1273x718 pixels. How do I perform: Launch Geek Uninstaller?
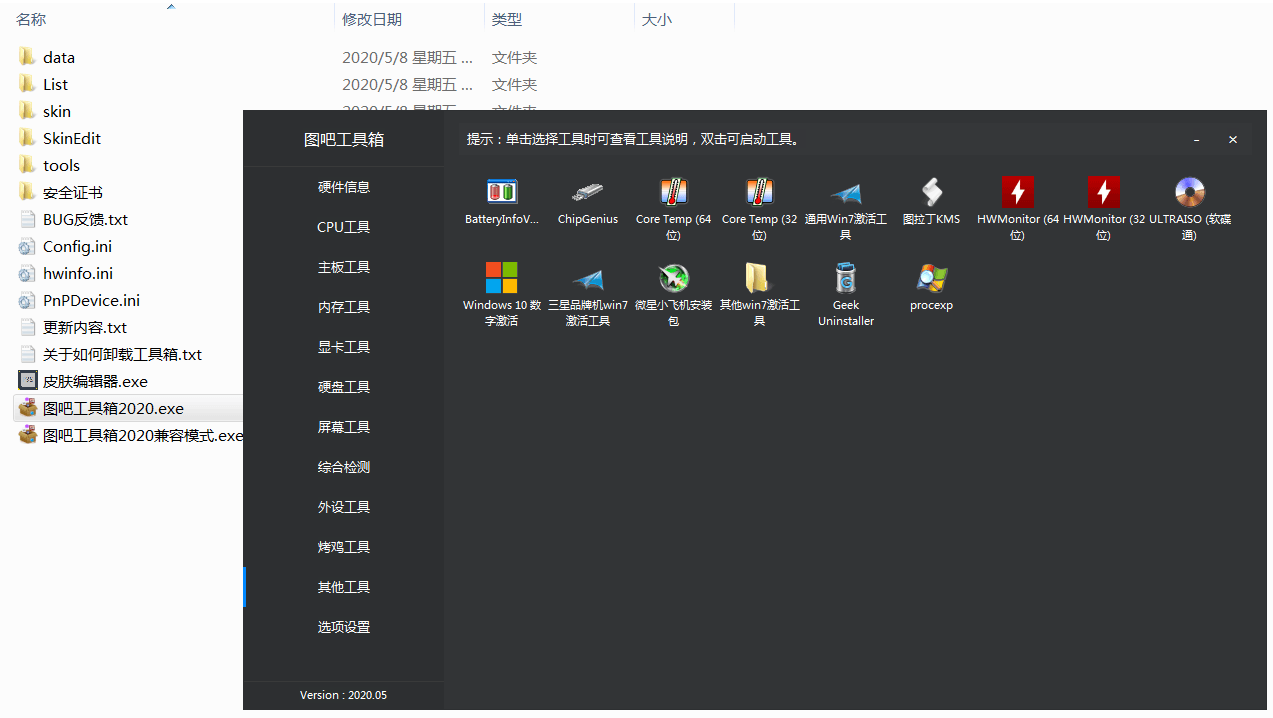click(845, 290)
